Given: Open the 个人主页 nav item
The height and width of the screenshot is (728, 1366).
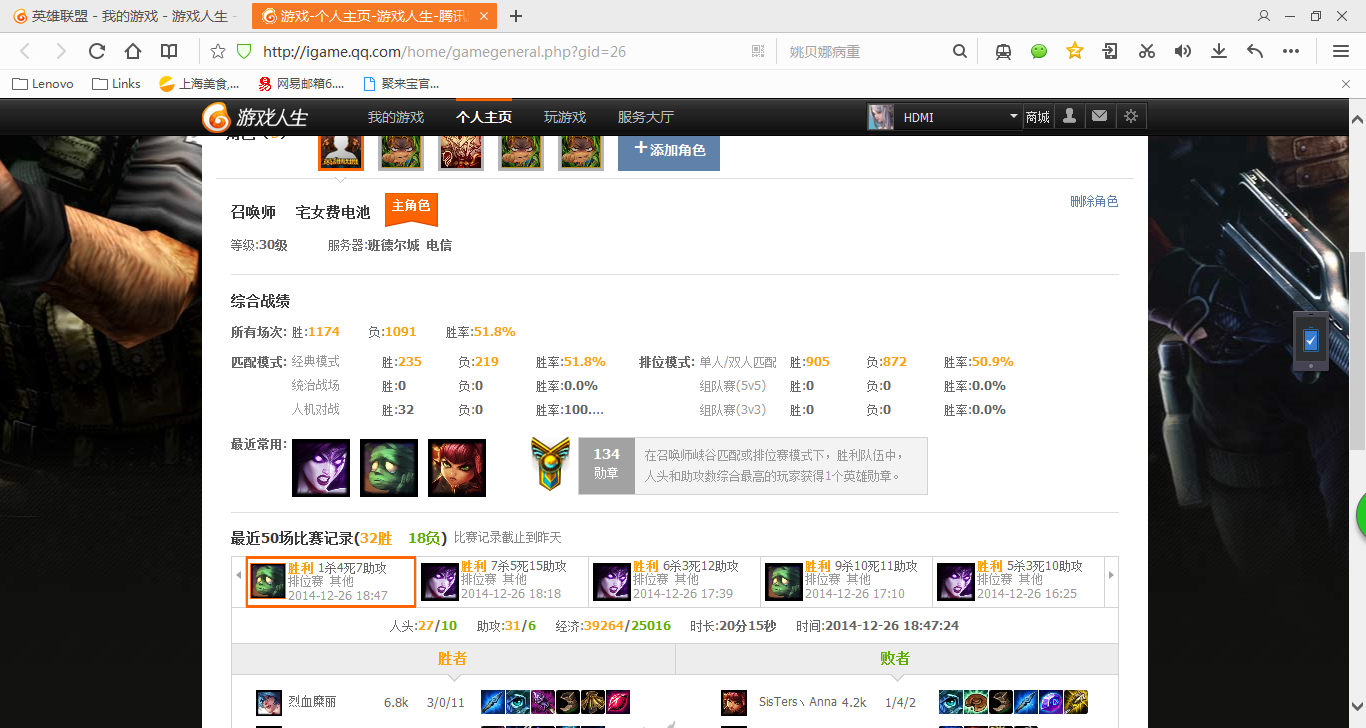Looking at the screenshot, I should [x=484, y=117].
